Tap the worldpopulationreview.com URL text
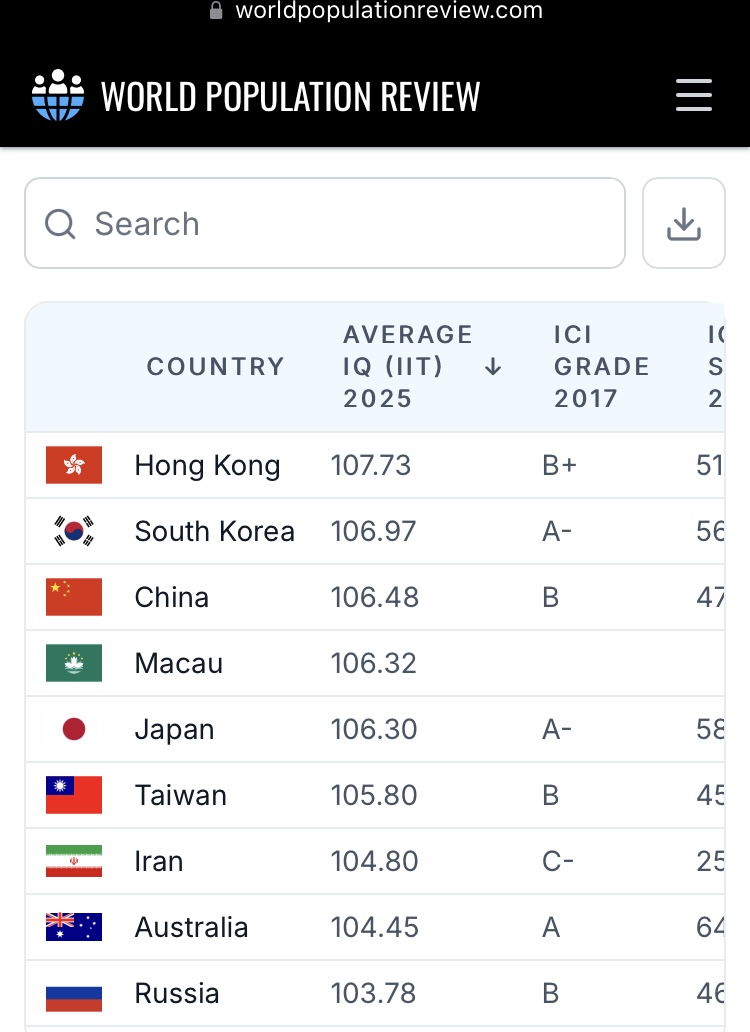 tap(389, 11)
